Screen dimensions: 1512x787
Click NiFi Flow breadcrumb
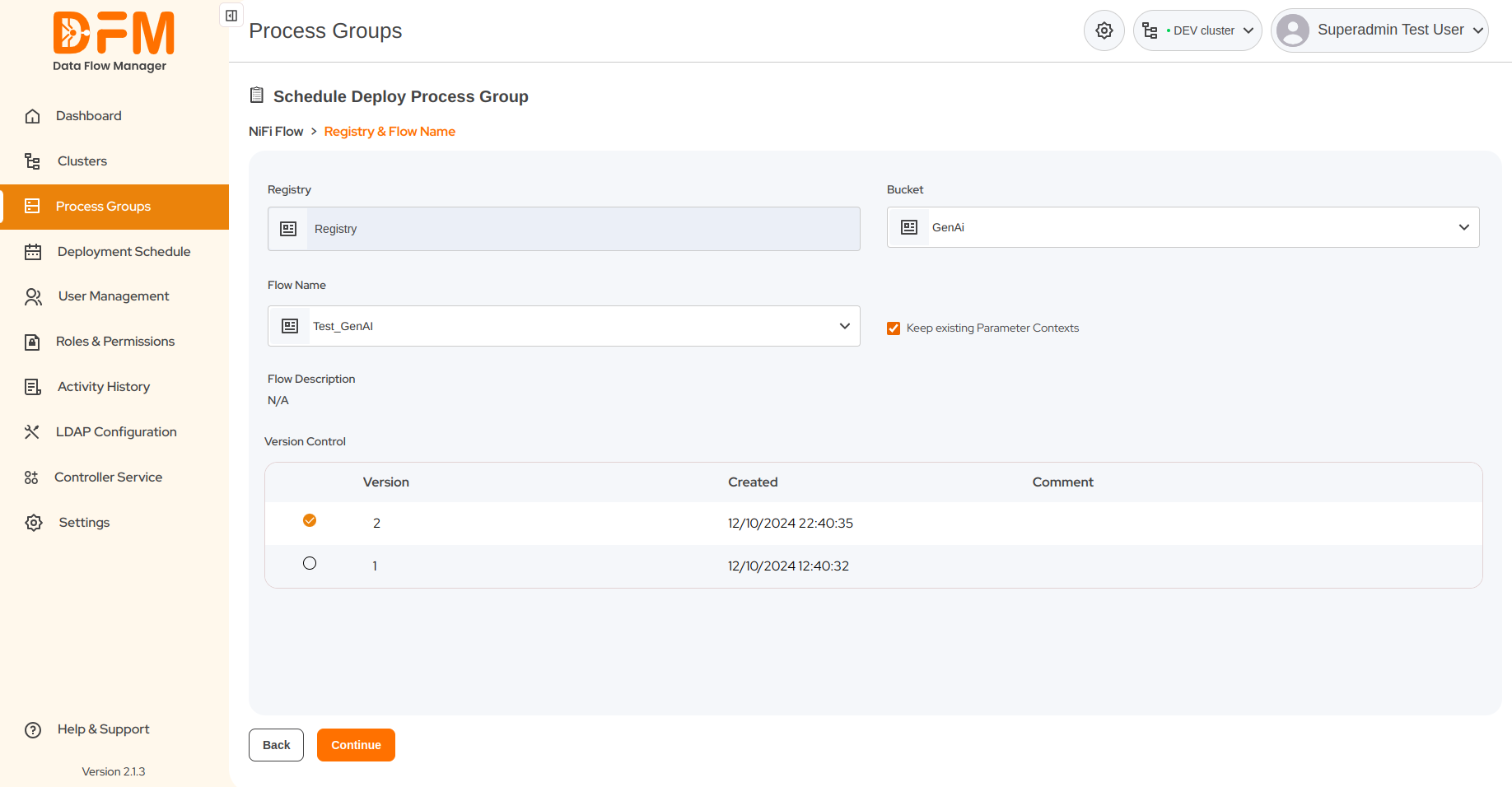coord(276,132)
